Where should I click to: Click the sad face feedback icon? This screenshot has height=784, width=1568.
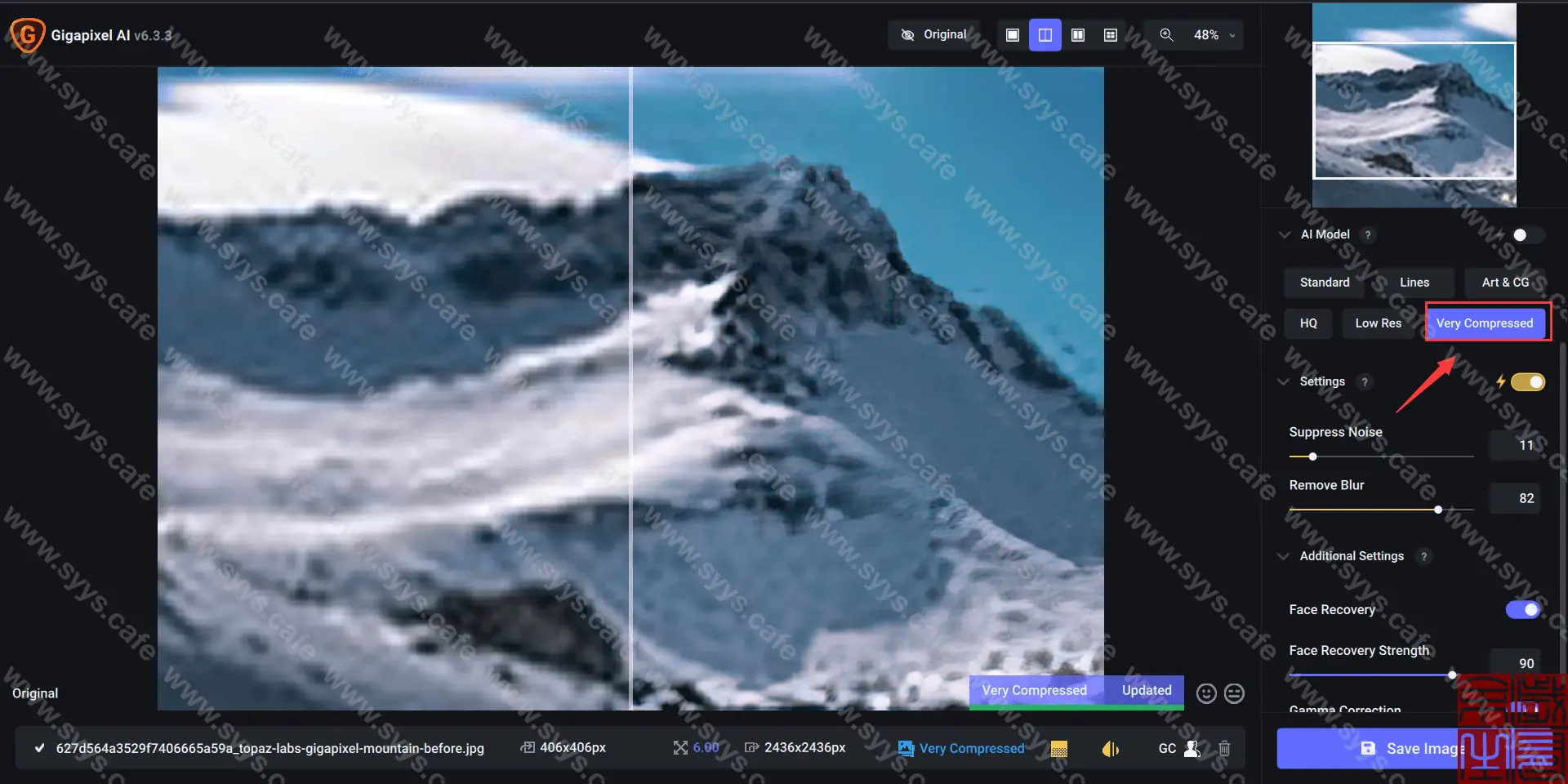(1234, 693)
